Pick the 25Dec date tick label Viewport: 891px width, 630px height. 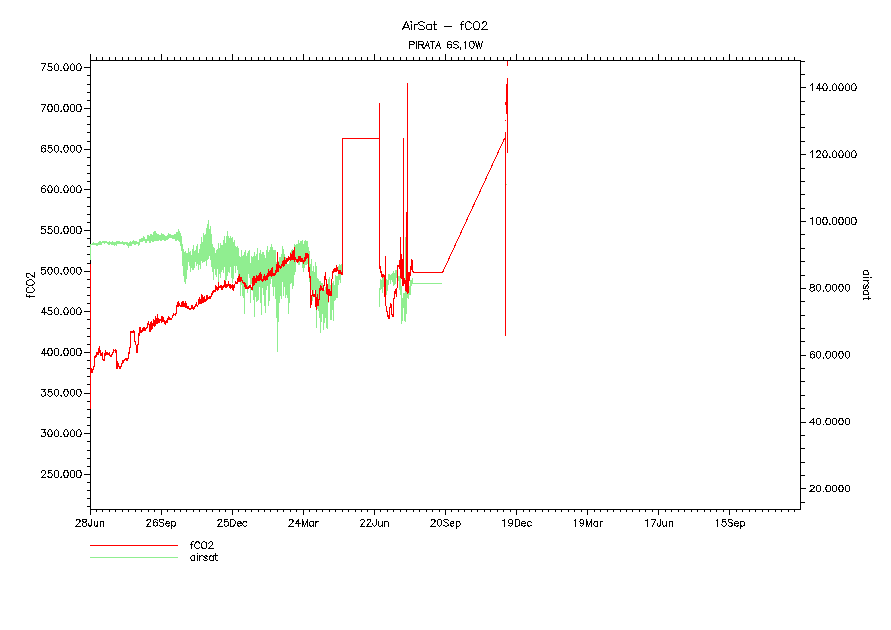[x=232, y=522]
